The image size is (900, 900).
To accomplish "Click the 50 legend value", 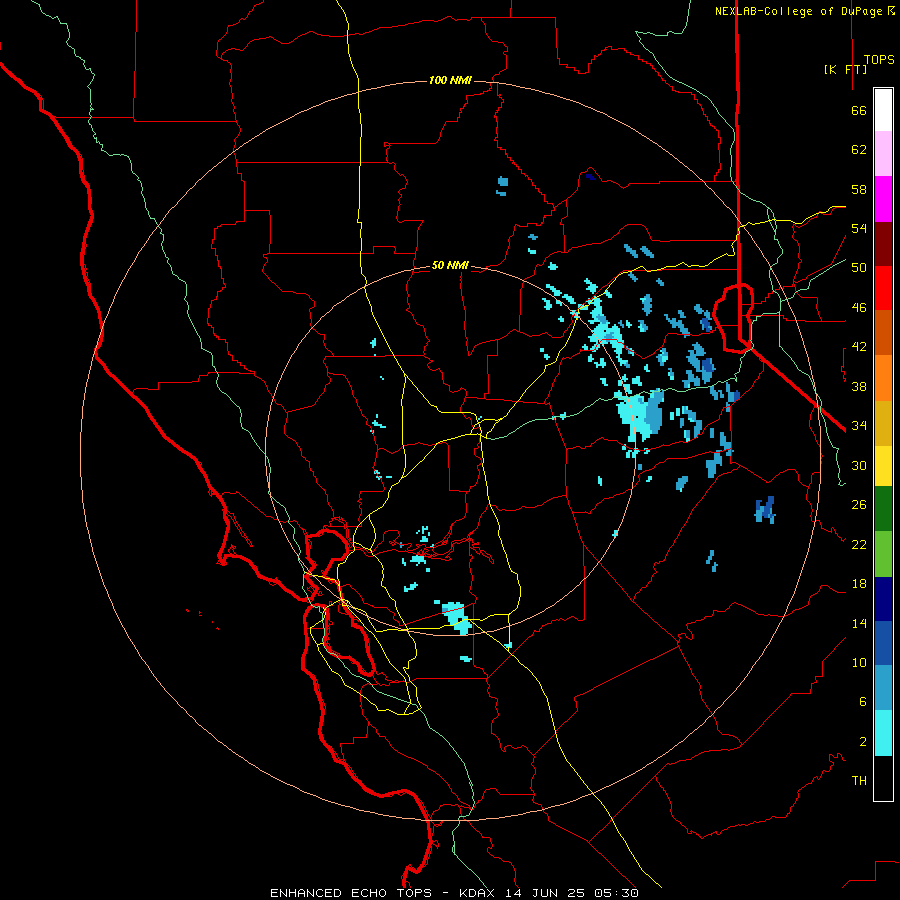I will 859,268.
